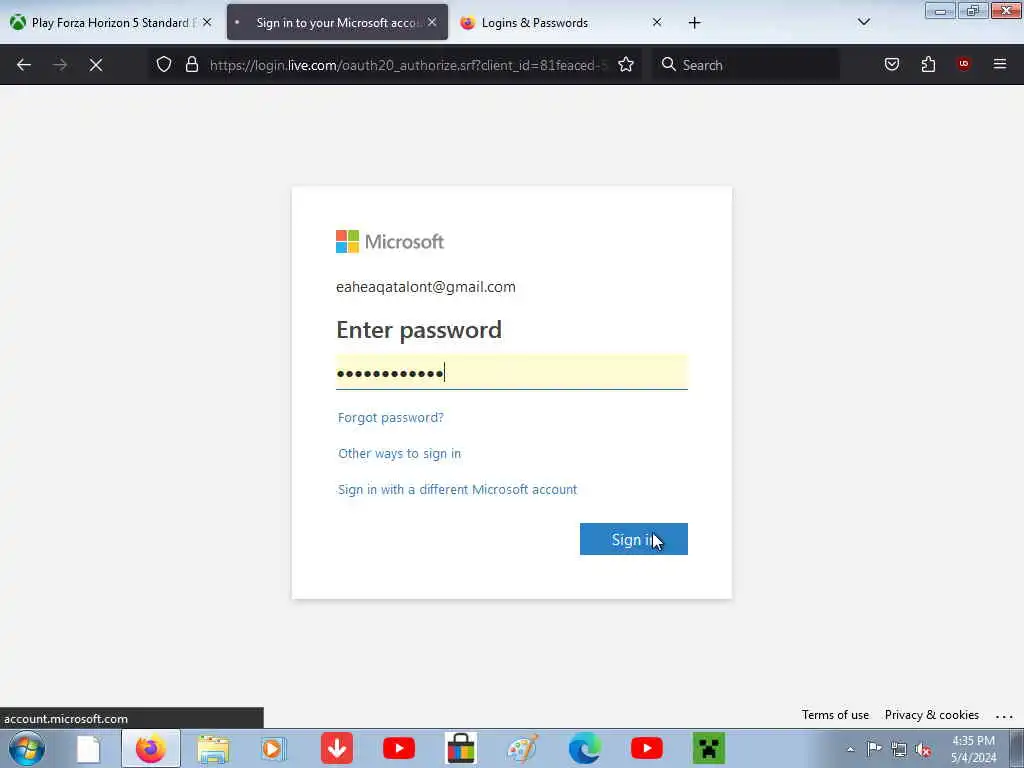
Task: Open the Windows Start button
Action: click(x=27, y=748)
